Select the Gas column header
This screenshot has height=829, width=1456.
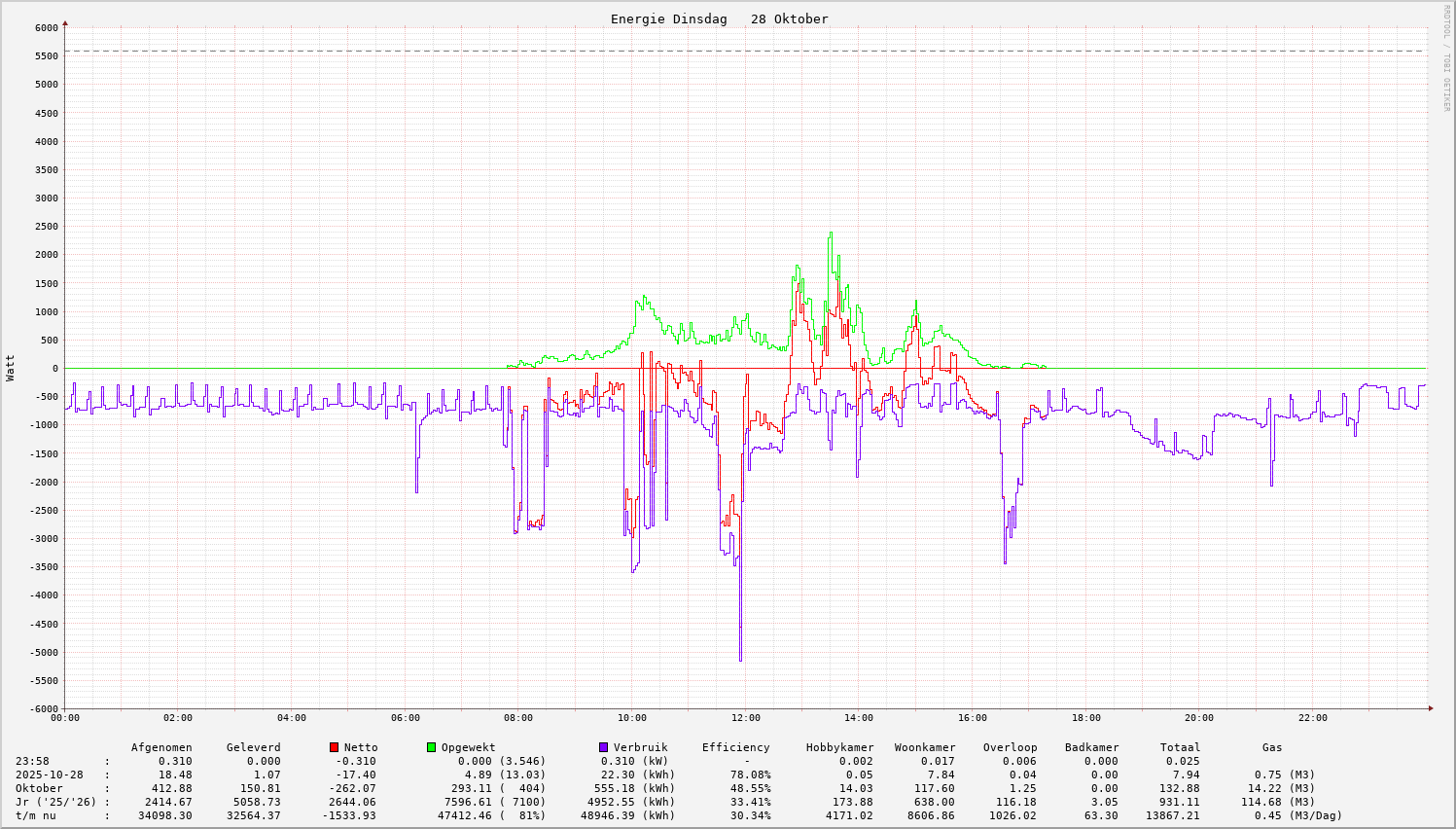1272,747
